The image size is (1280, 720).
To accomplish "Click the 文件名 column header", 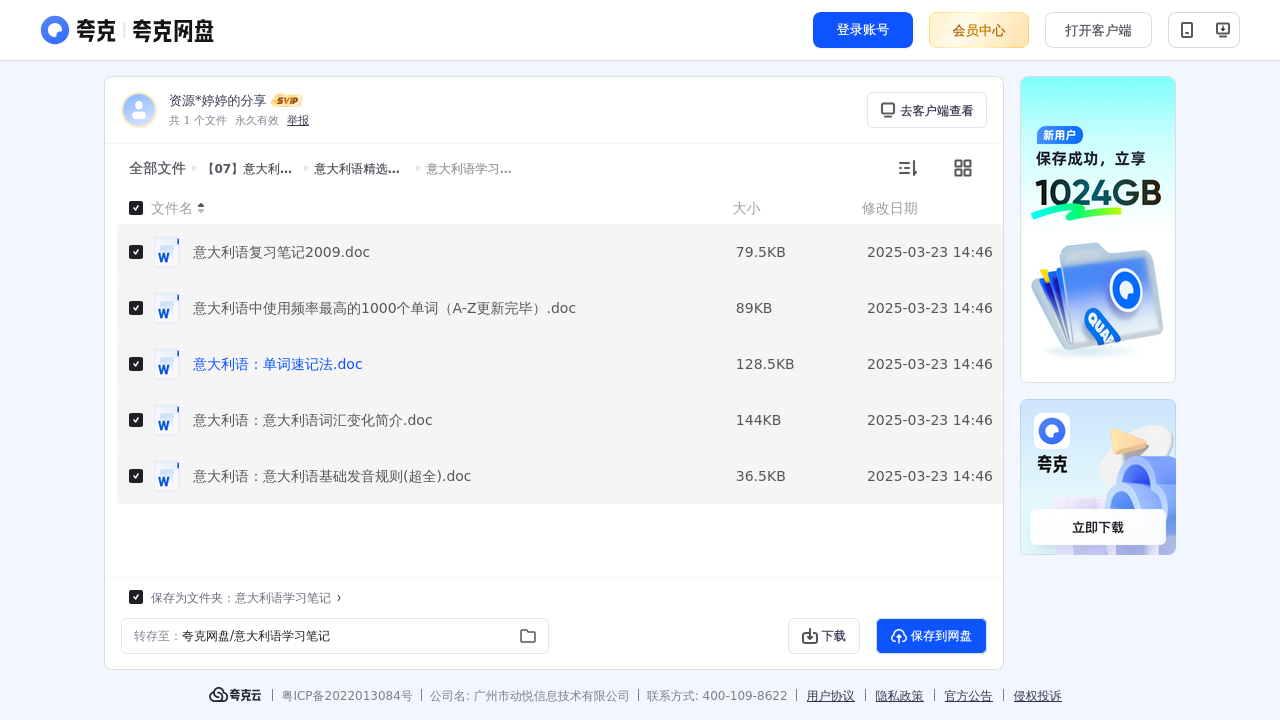I will tap(172, 208).
